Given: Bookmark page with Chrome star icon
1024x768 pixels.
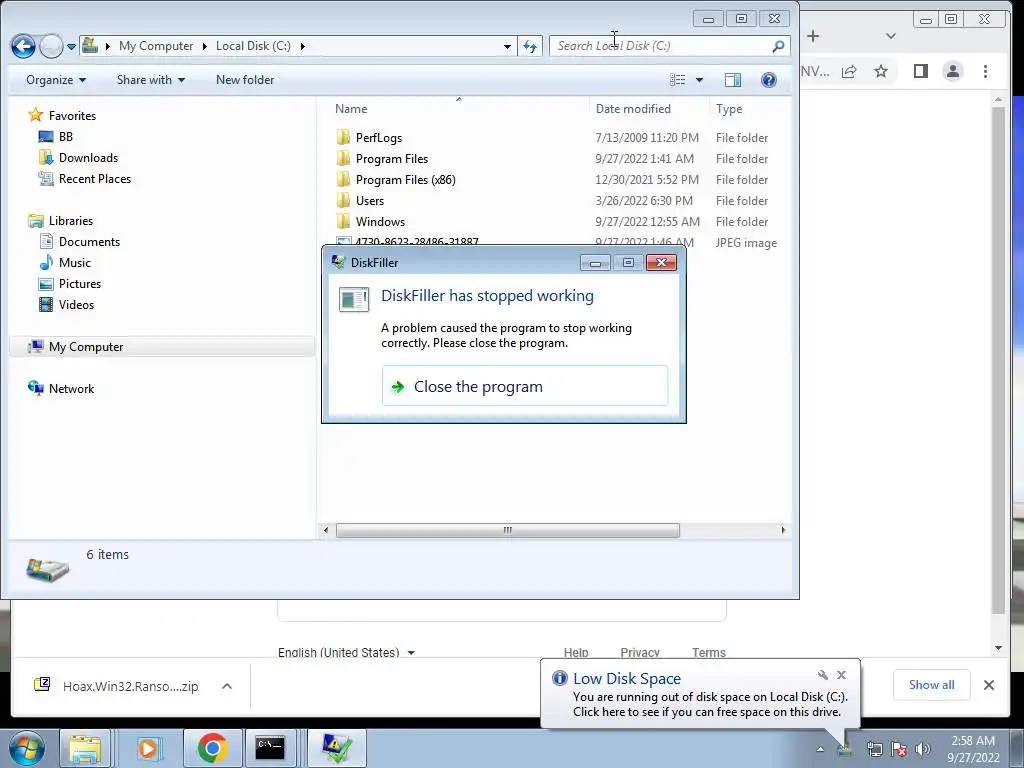Looking at the screenshot, I should point(881,71).
